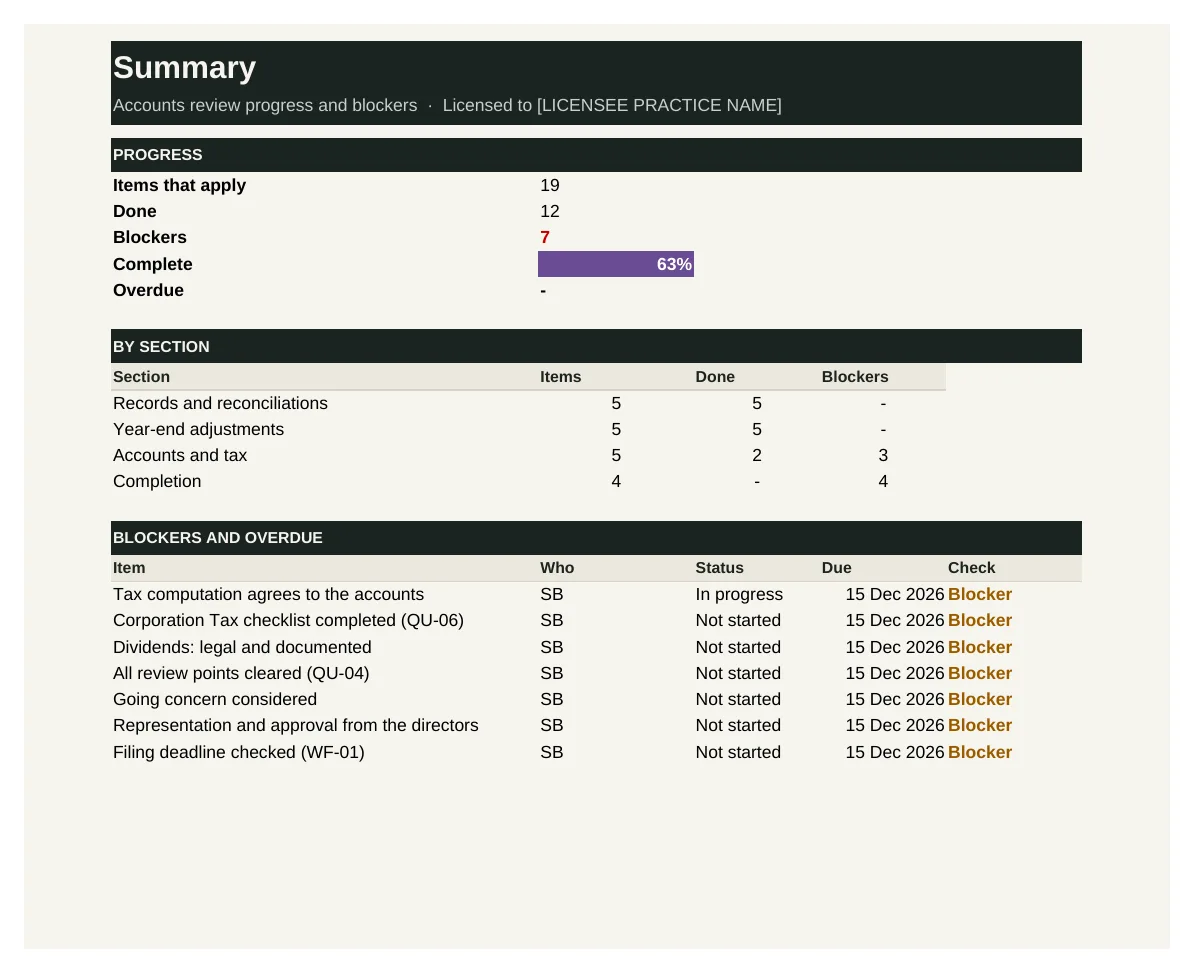Click the "Due" column header

(837, 568)
